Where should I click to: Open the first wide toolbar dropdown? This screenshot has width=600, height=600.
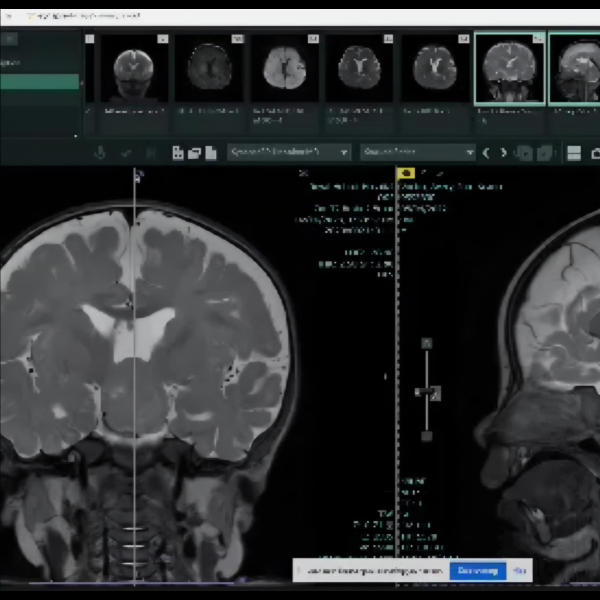pos(289,152)
